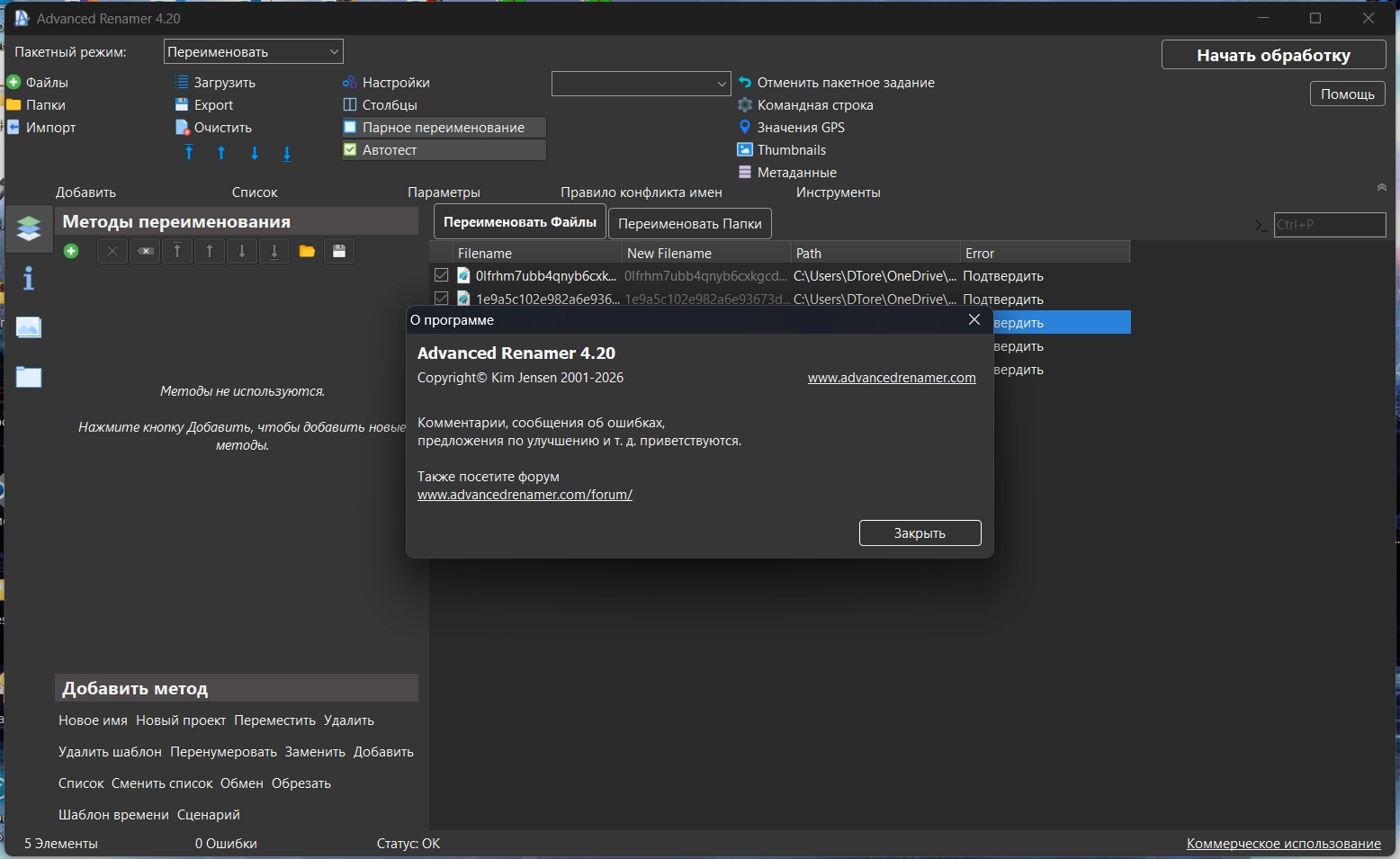
Task: Move item down one with blue arrow
Action: point(255,153)
